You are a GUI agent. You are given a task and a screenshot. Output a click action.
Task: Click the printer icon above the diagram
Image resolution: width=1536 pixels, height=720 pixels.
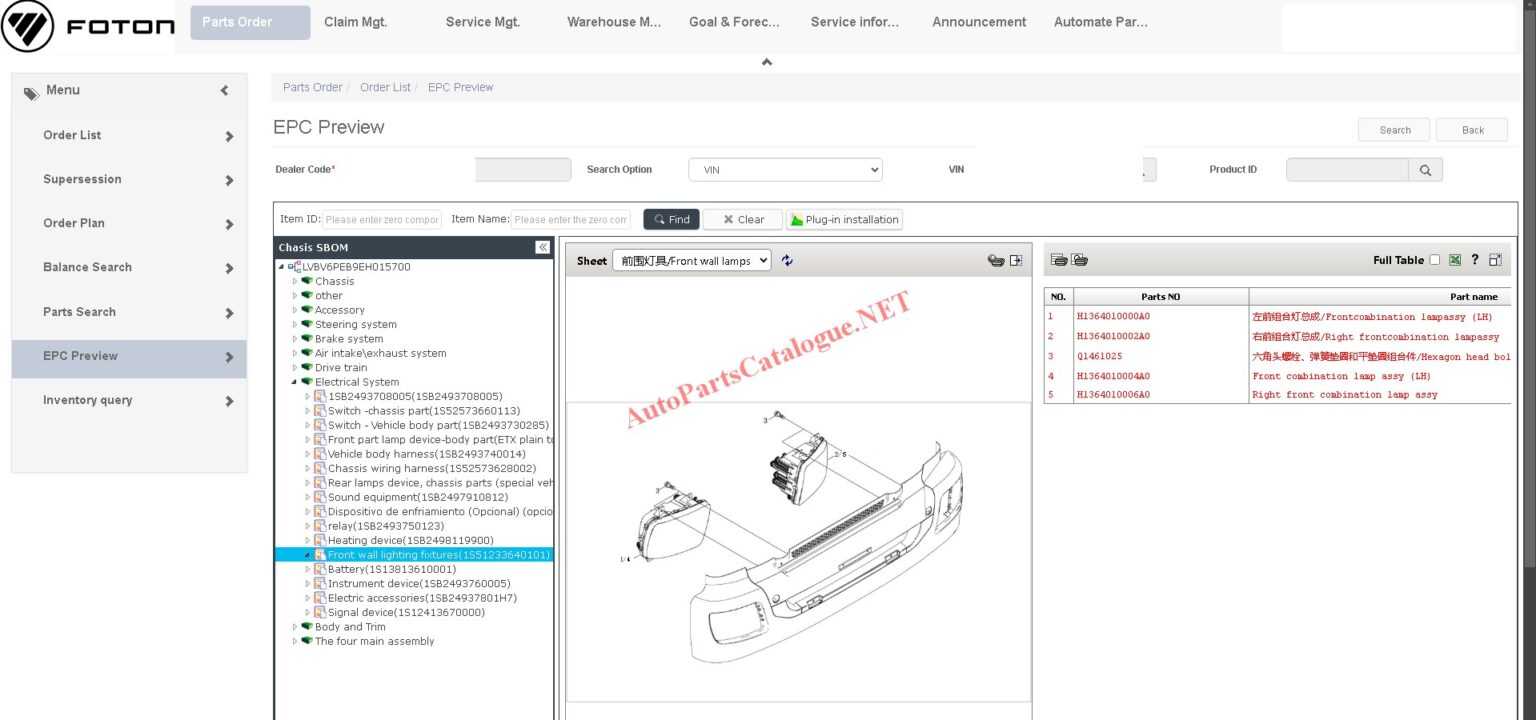[997, 260]
